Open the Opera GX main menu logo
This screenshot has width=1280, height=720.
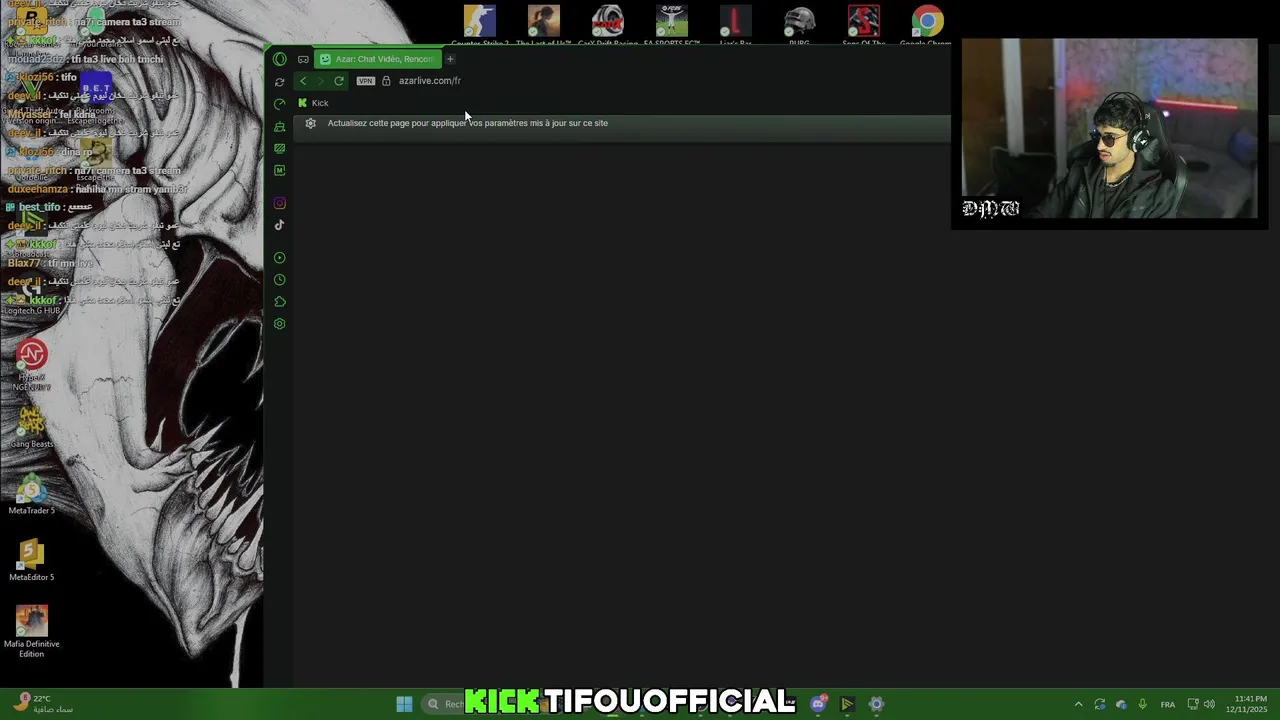(280, 59)
